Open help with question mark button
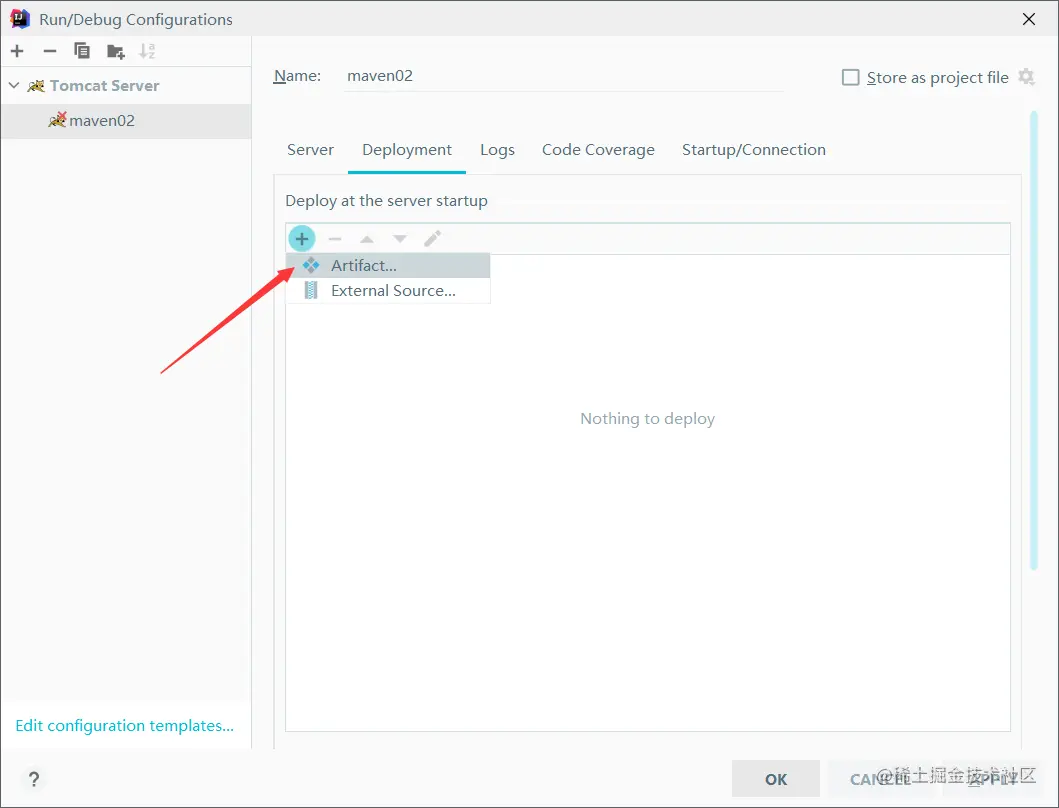Image resolution: width=1059 pixels, height=808 pixels. [34, 779]
